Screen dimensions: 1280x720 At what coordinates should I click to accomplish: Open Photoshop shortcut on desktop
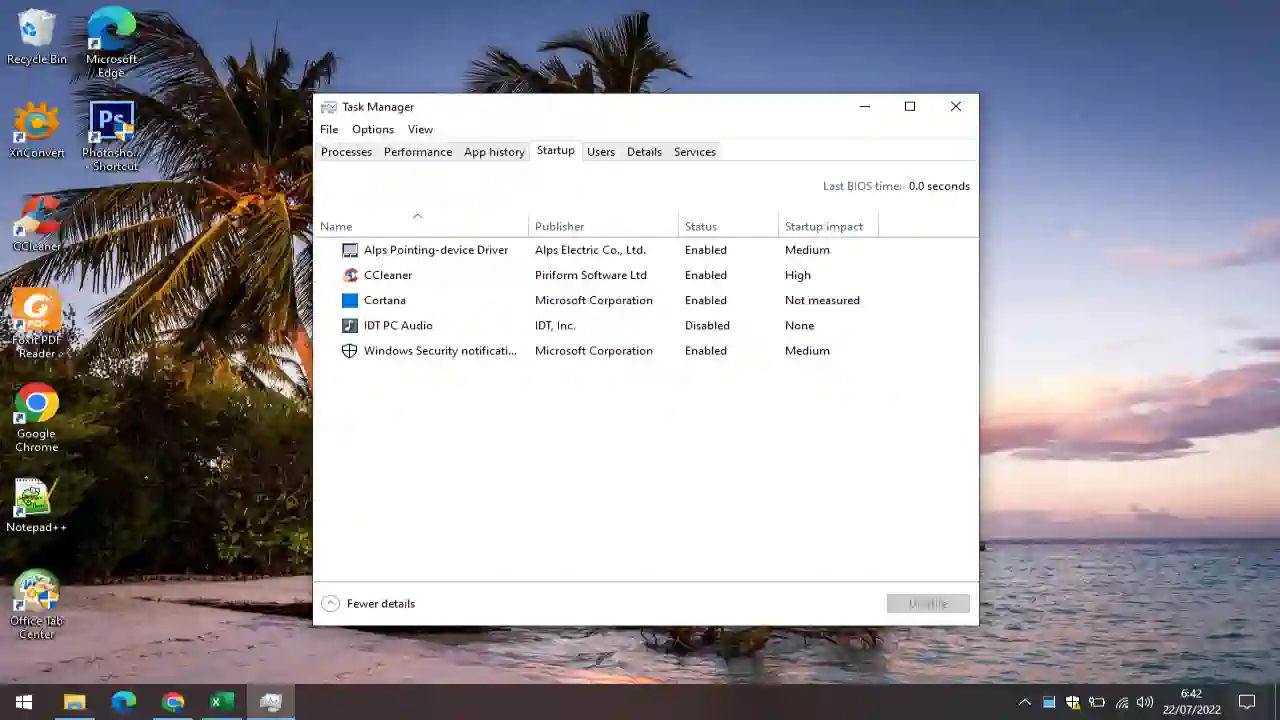(111, 137)
